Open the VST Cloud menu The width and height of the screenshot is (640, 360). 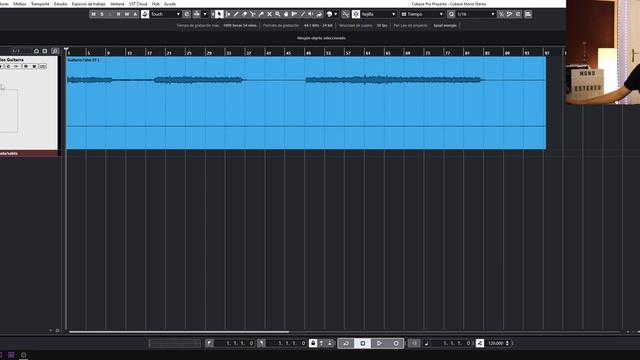tap(138, 4)
